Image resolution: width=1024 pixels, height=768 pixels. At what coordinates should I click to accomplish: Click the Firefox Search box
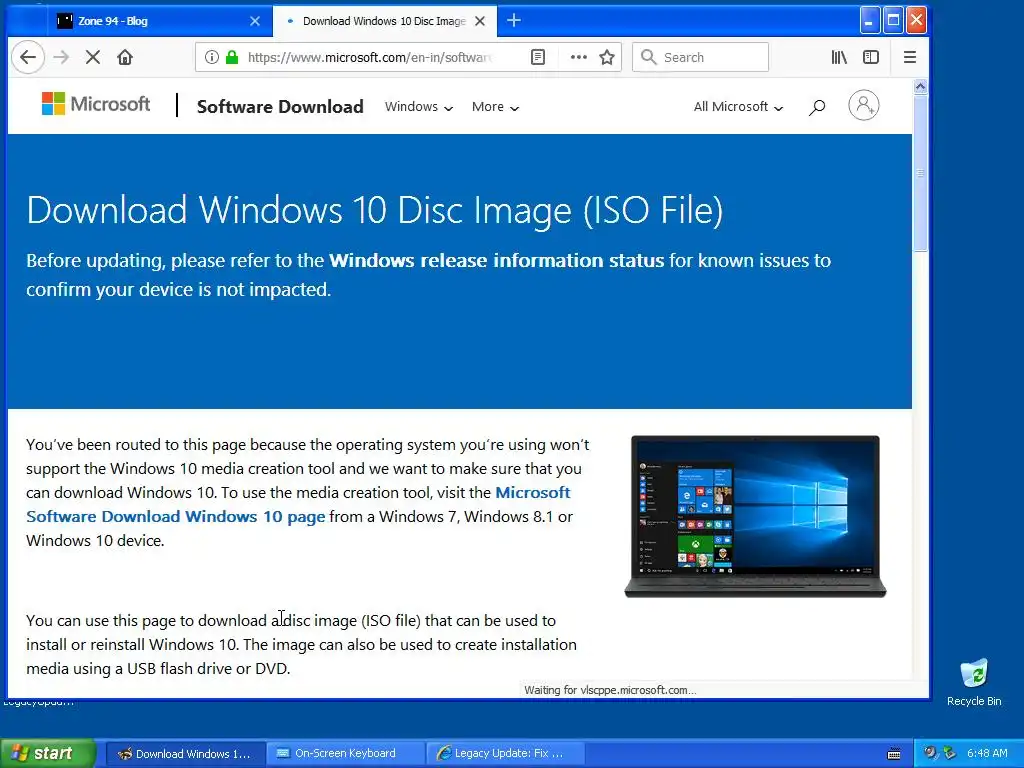point(701,57)
